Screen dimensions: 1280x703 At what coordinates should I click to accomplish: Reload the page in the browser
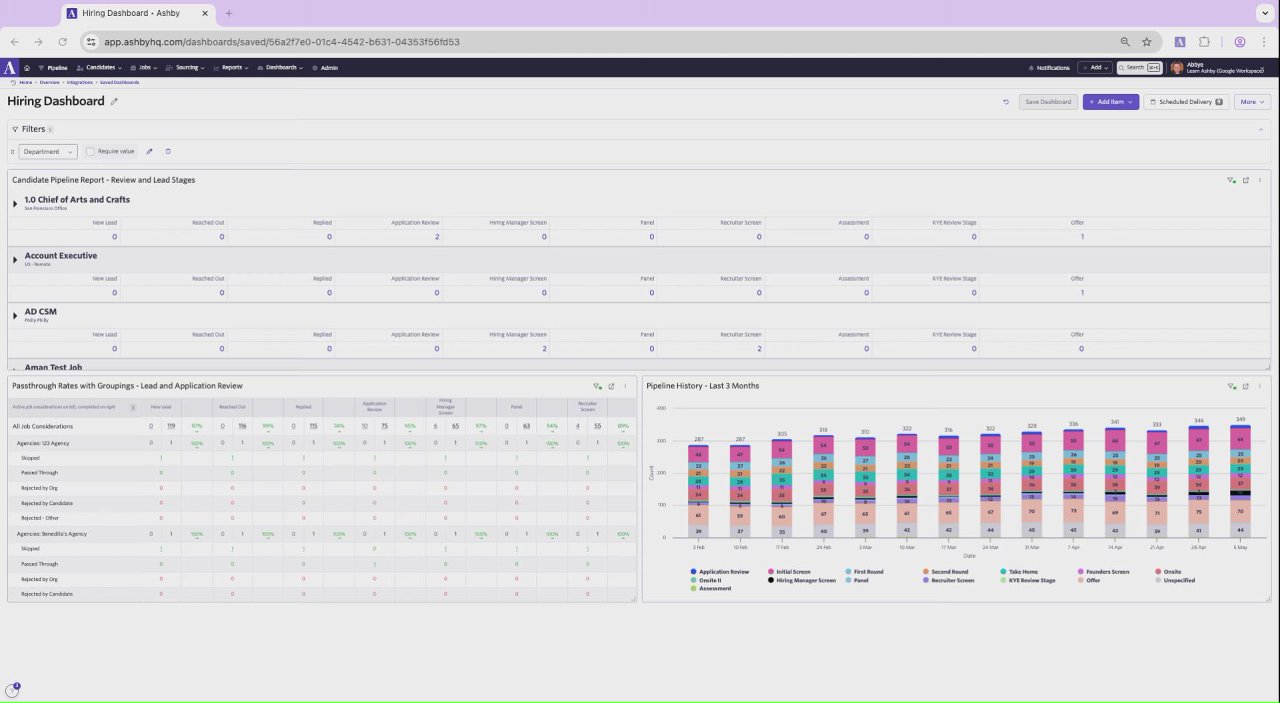(62, 42)
